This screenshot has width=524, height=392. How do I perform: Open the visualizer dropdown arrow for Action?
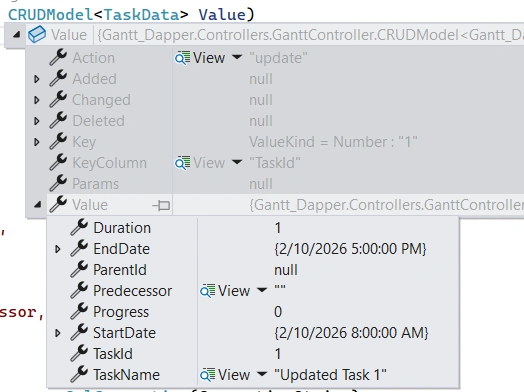(237, 57)
